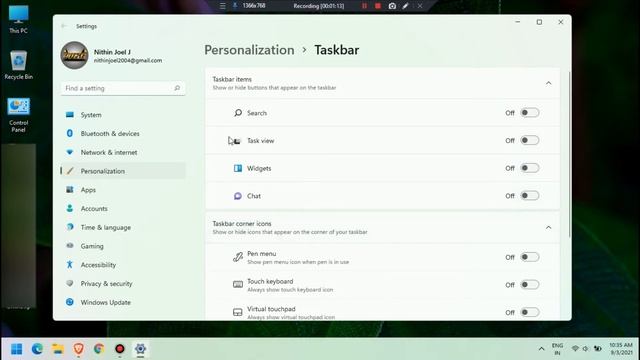Collapse the Taskbar items section
Viewport: 640px width, 360px height.
(x=549, y=83)
